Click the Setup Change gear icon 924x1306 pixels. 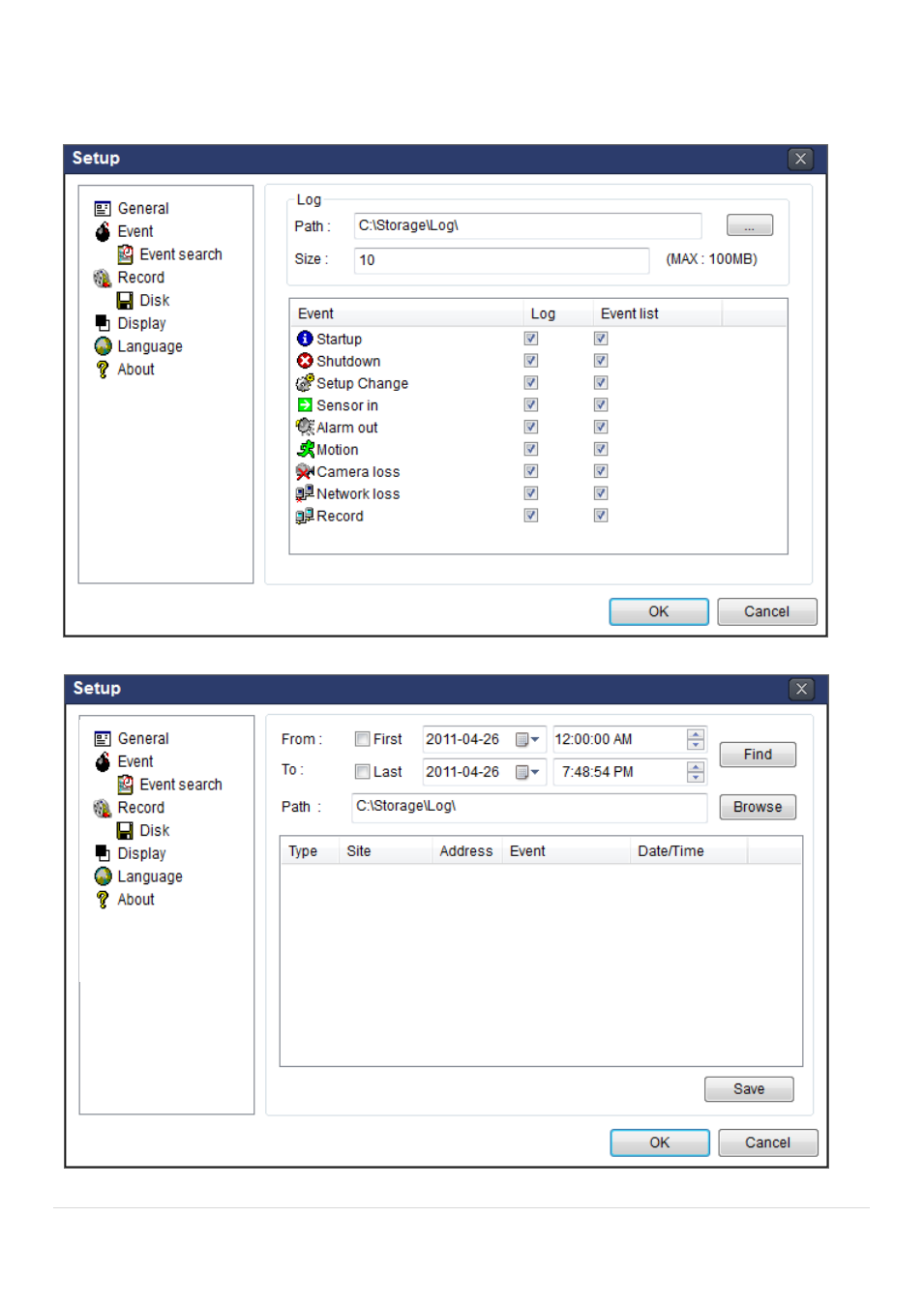[305, 383]
